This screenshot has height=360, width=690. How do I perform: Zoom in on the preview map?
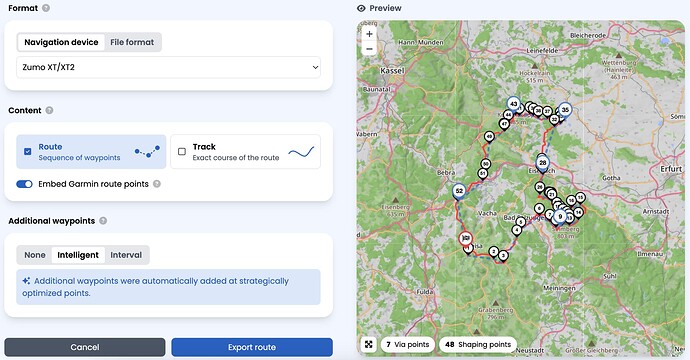point(369,34)
